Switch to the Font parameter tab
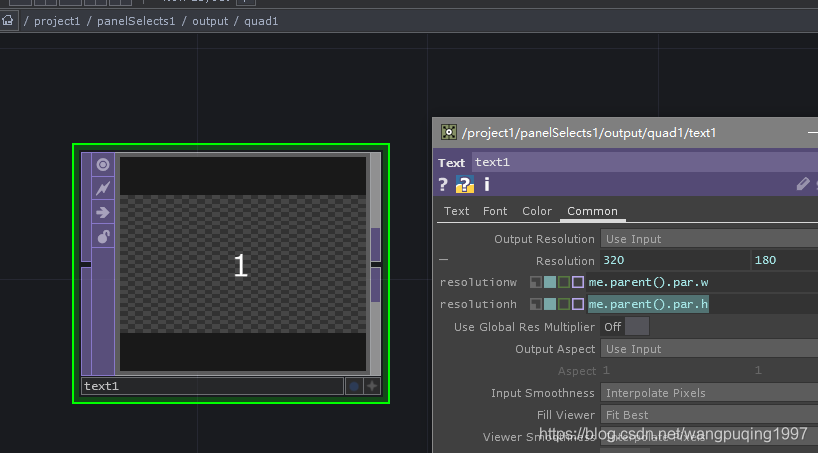This screenshot has height=453, width=818. click(495, 211)
